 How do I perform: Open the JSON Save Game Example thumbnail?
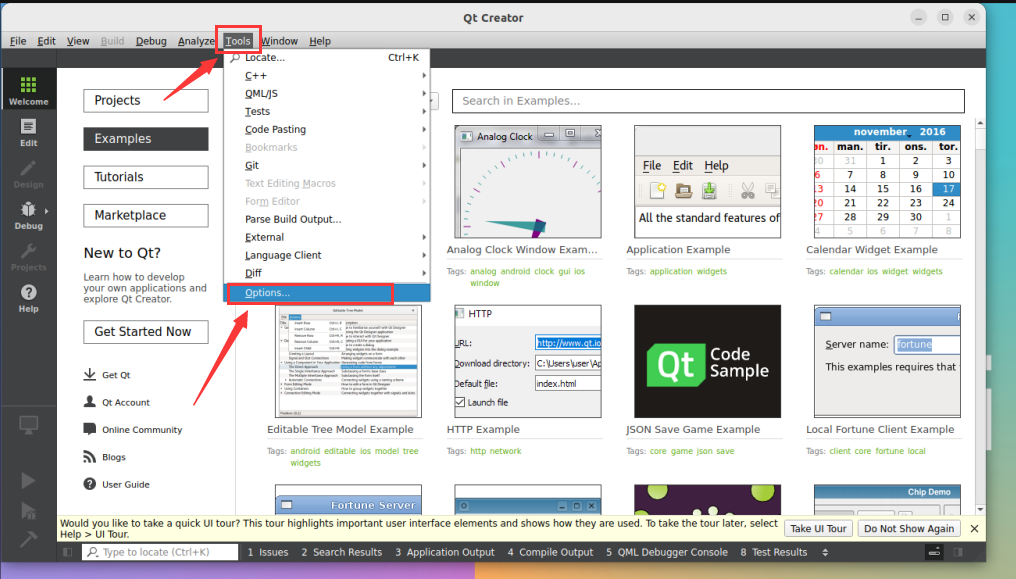(708, 361)
